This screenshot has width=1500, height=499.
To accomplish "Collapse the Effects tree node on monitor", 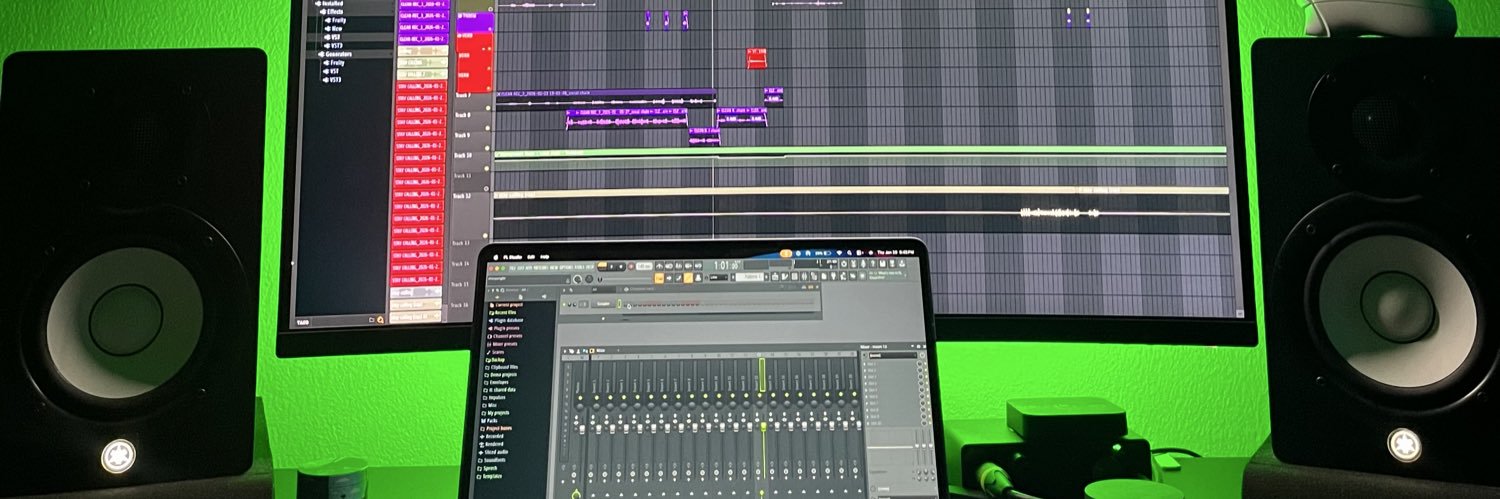I will (x=323, y=12).
